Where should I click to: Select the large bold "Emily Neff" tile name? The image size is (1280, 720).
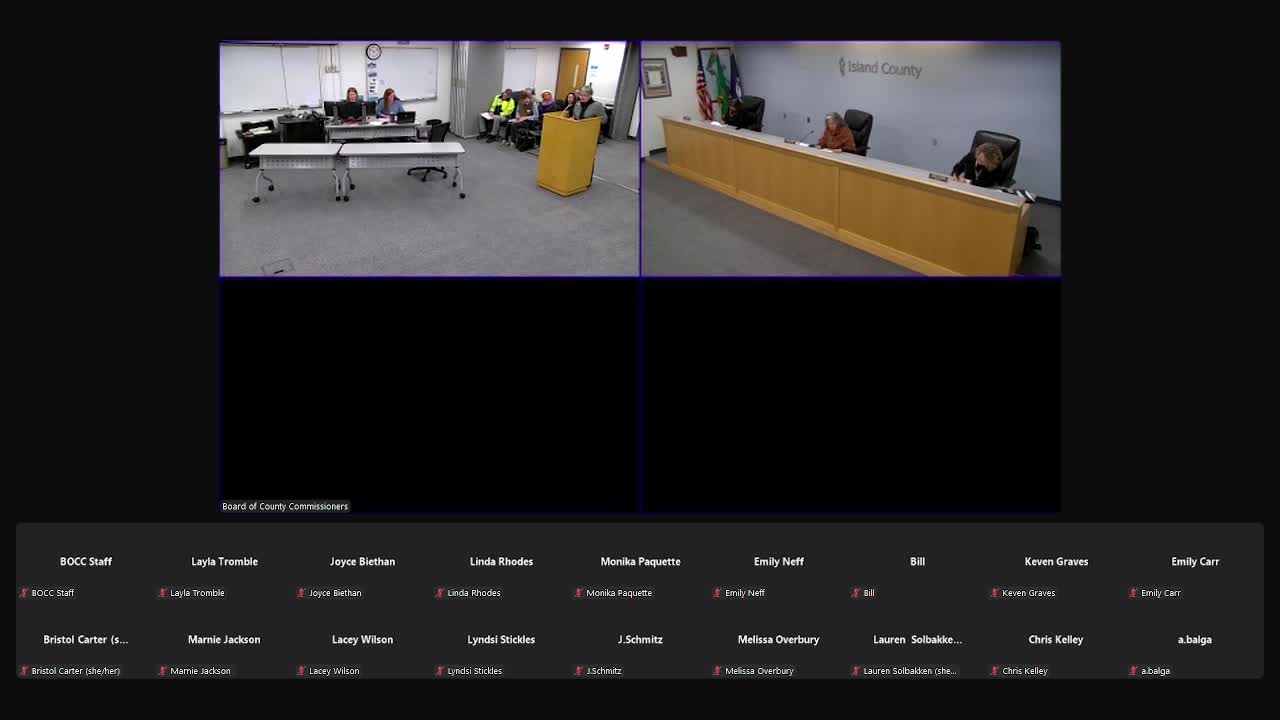[x=778, y=562]
